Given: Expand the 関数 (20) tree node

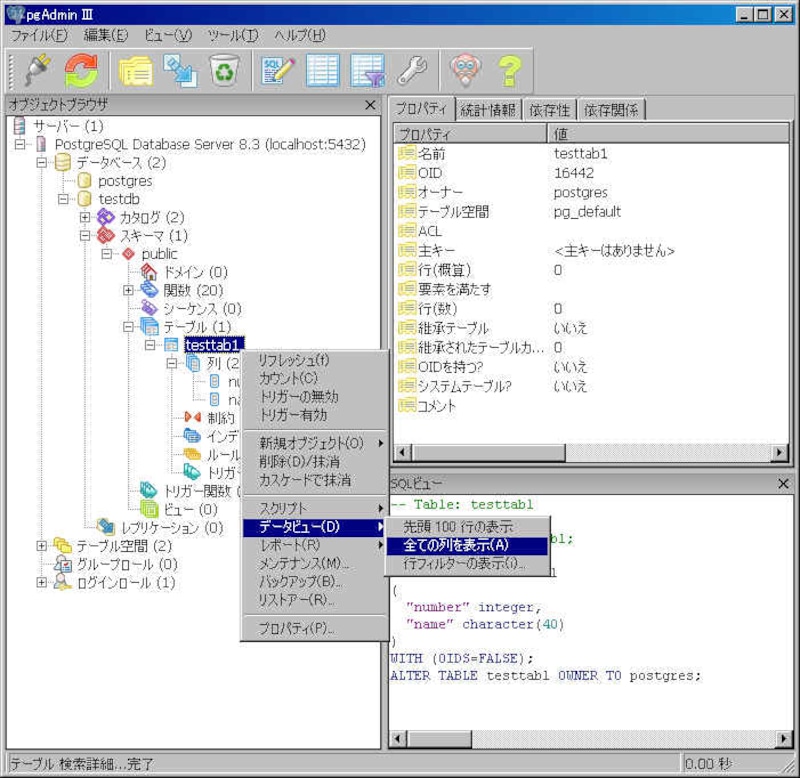Looking at the screenshot, I should coord(128,290).
